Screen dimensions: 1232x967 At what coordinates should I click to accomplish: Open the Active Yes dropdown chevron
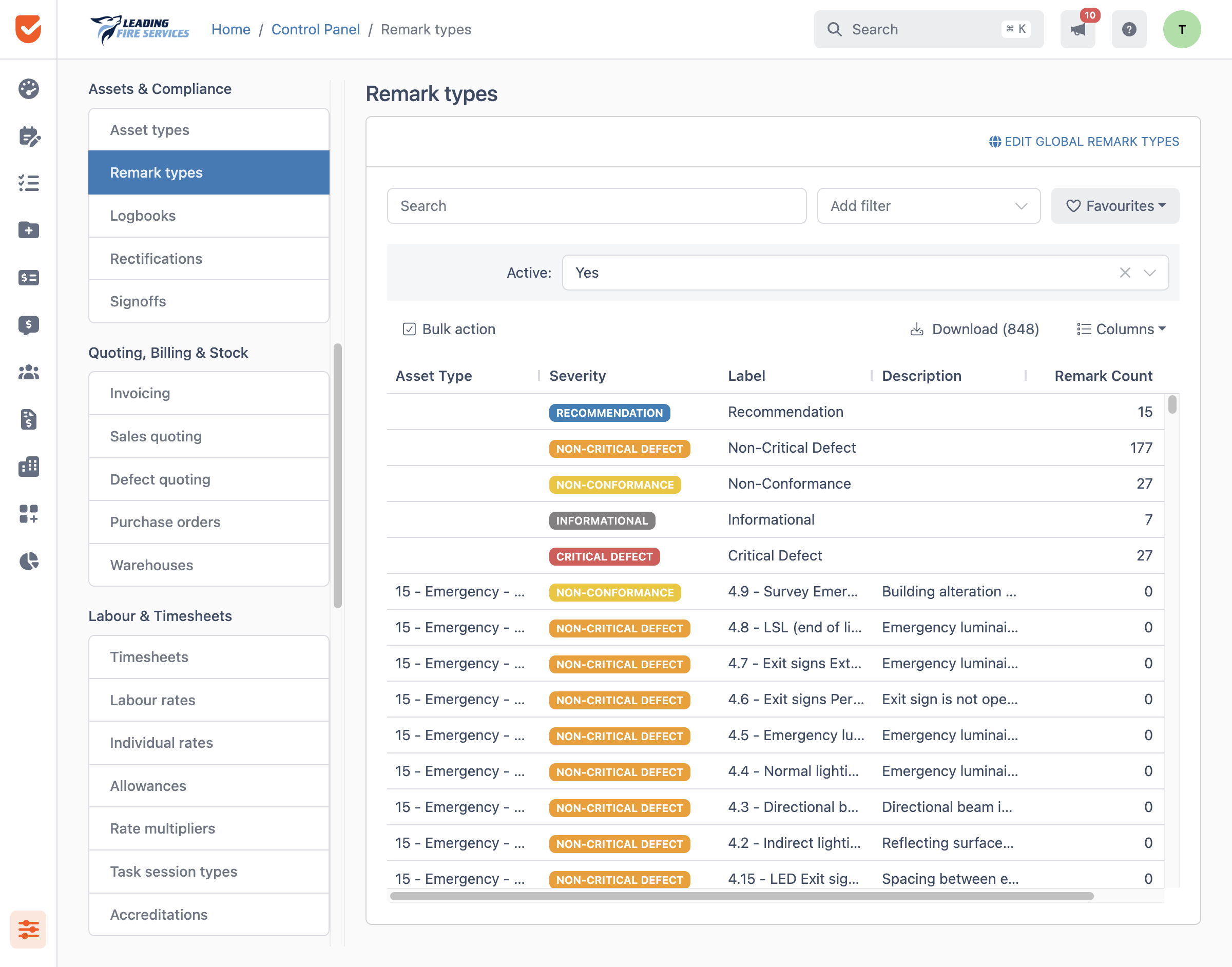(x=1149, y=273)
